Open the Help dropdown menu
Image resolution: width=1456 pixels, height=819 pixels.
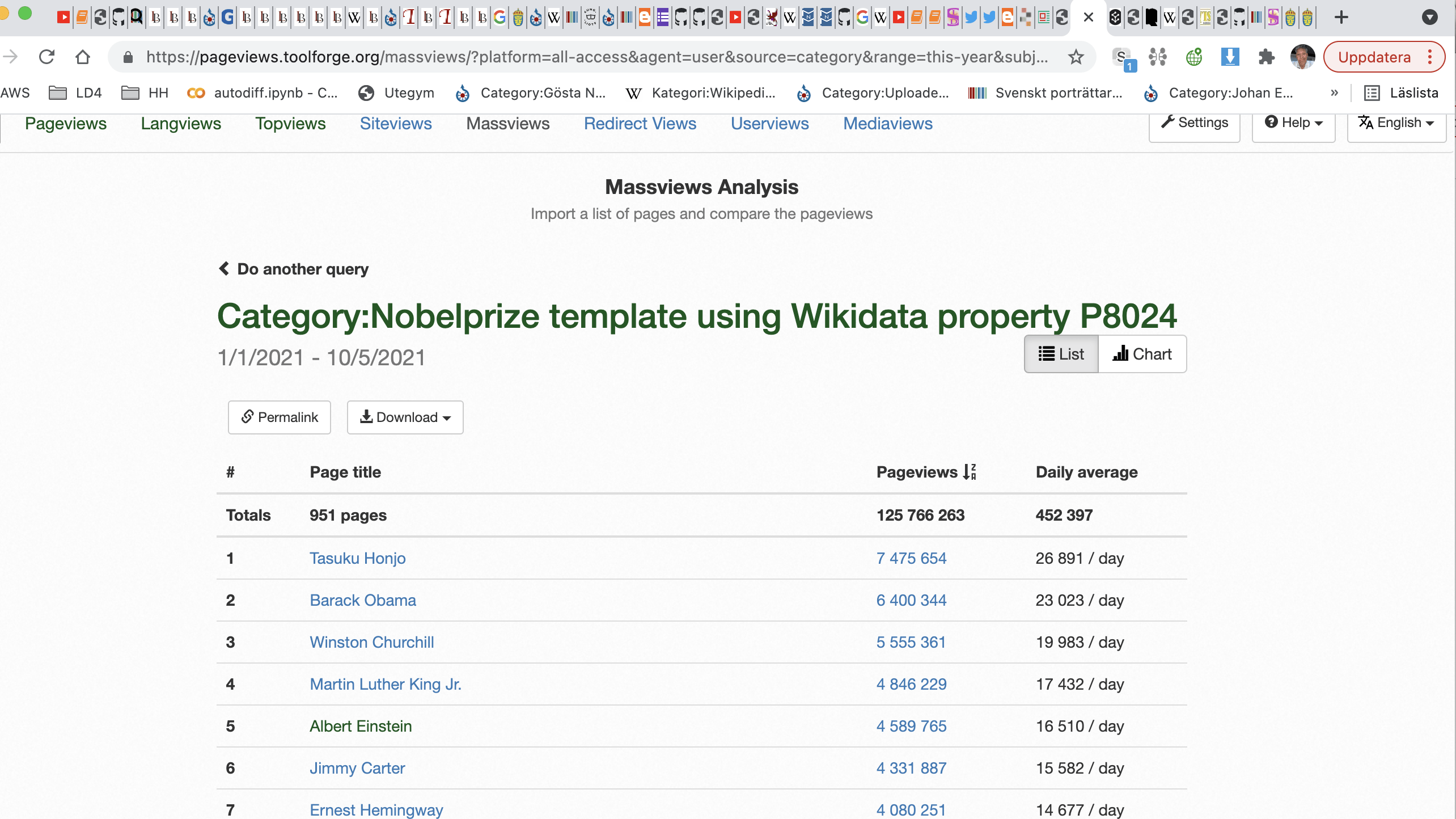[x=1293, y=123]
